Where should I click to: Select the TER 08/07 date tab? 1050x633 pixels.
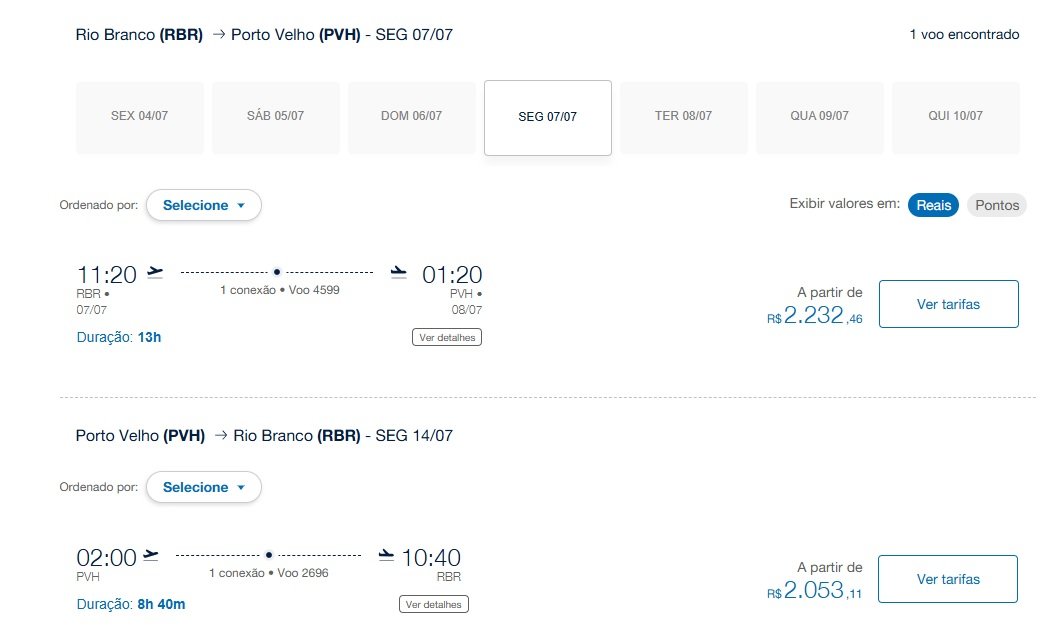click(x=683, y=116)
